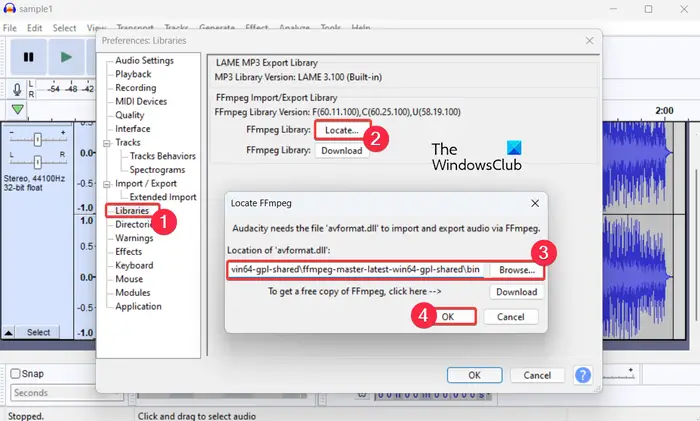The width and height of the screenshot is (700, 421).
Task: Click the Audacity headphones app icon
Action: coord(9,8)
